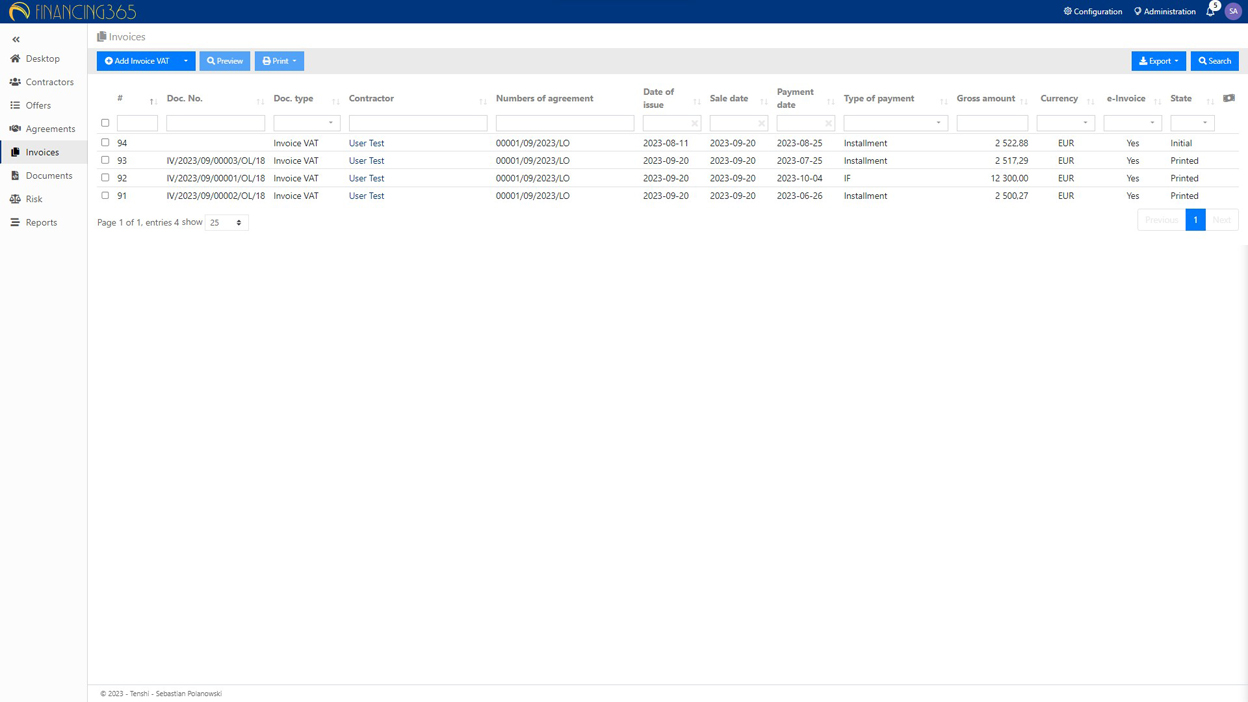
Task: Open the Type of payment filter dropdown
Action: [895, 123]
